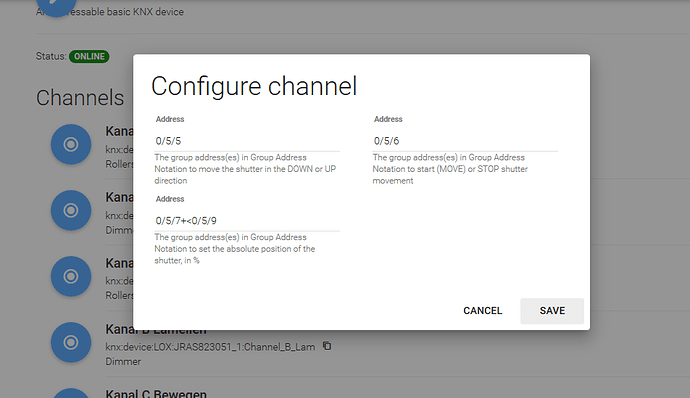The height and width of the screenshot is (398, 690).
Task: Click the DOWN or UP direction description text
Action: click(245, 169)
